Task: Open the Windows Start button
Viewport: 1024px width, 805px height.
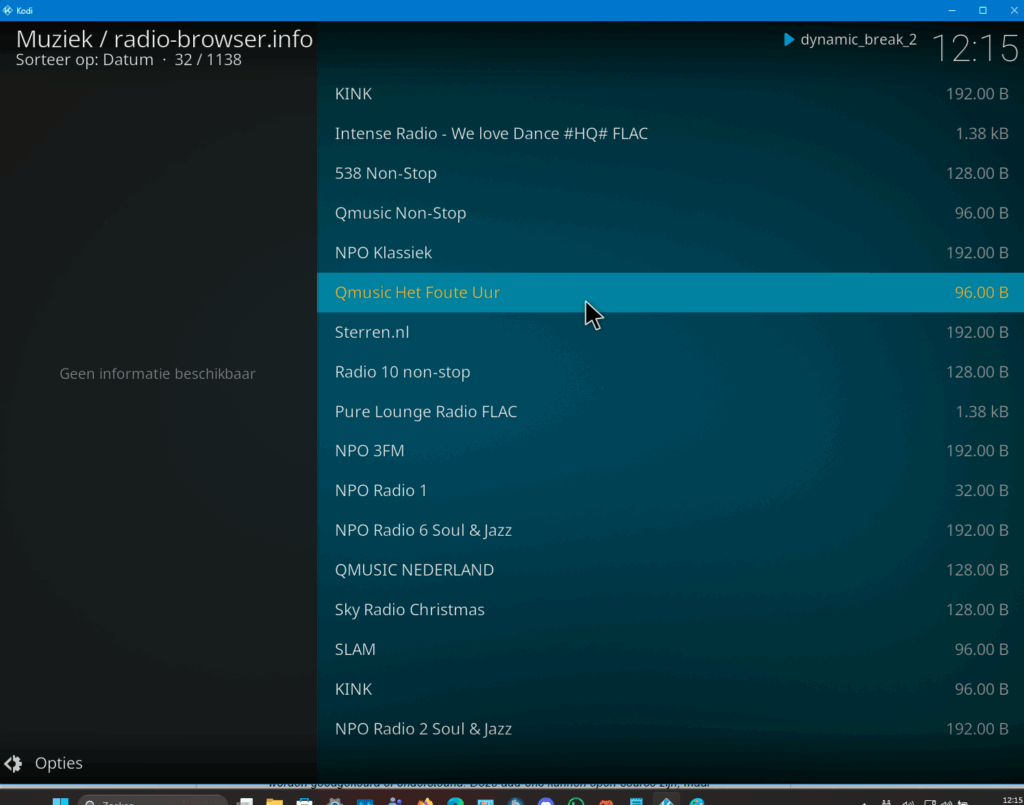Action: tap(60, 800)
